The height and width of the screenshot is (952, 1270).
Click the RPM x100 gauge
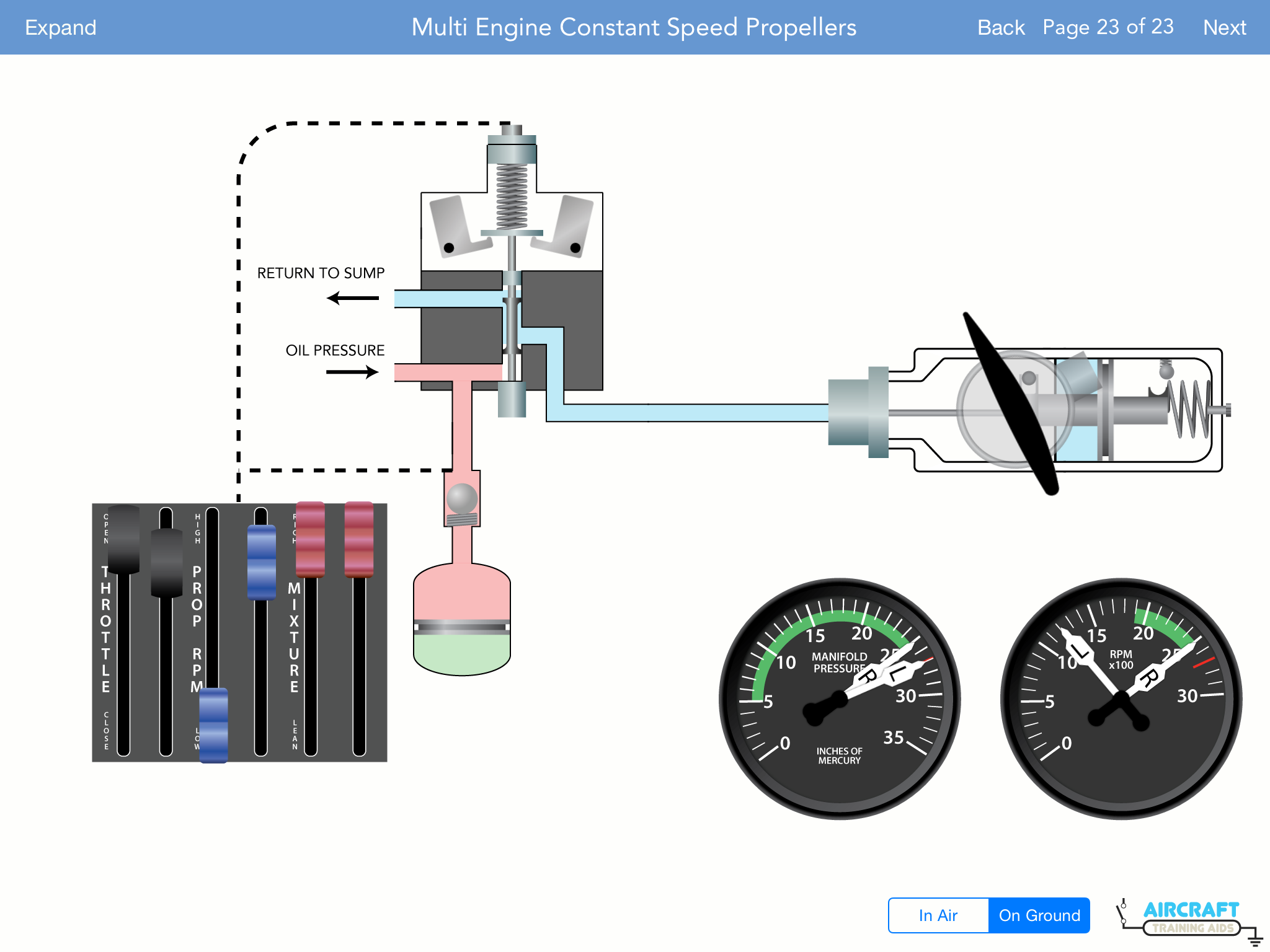click(x=1121, y=699)
